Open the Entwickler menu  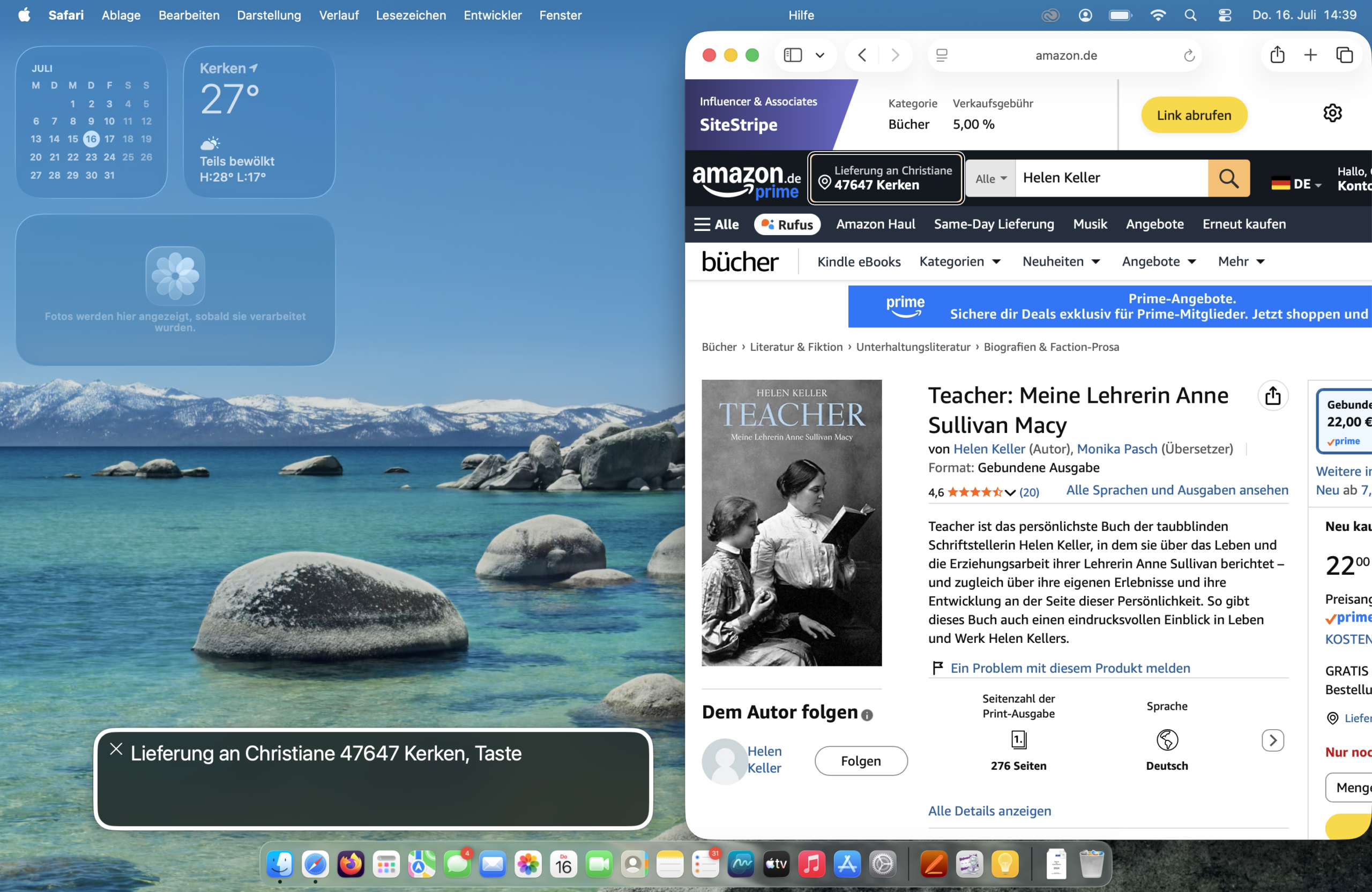click(493, 15)
